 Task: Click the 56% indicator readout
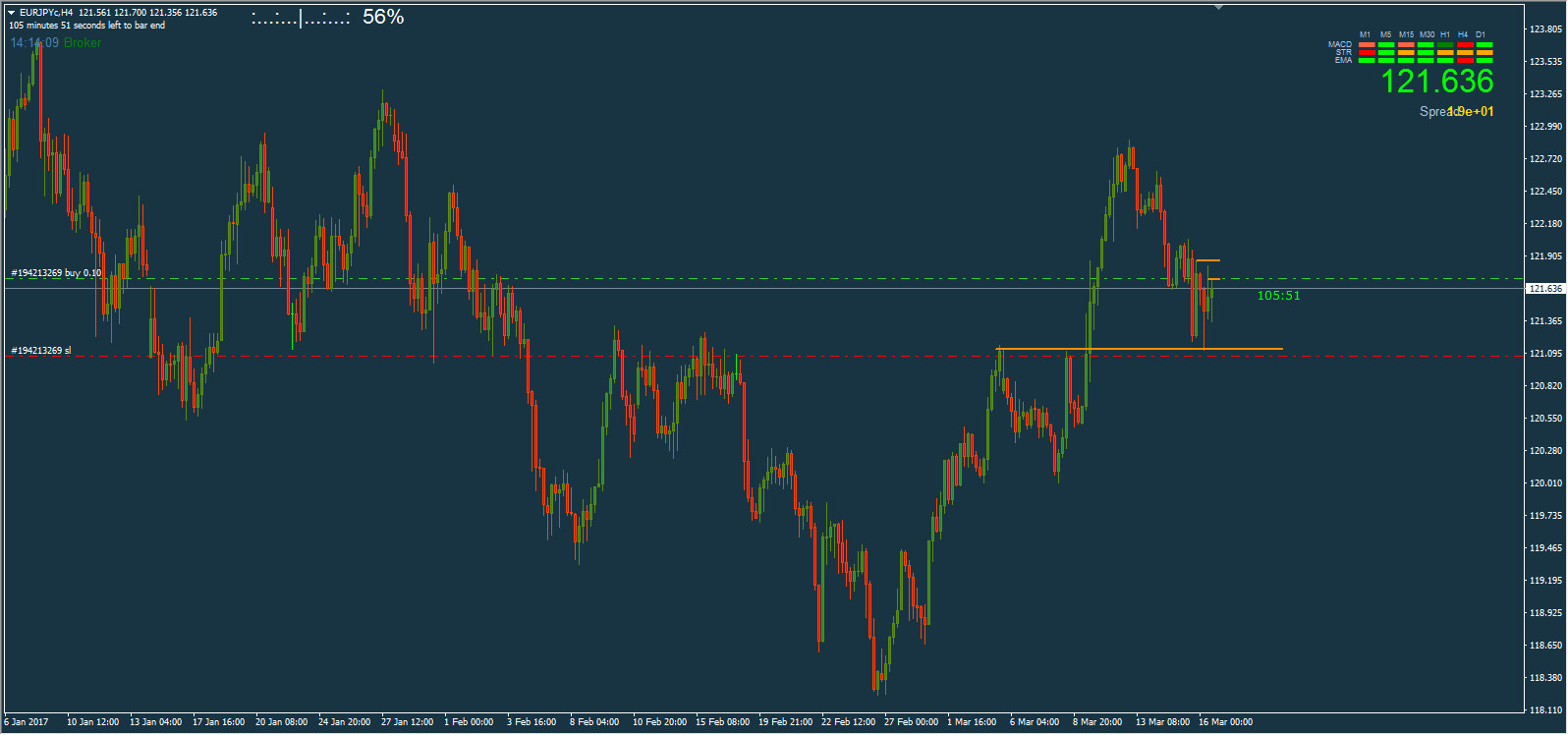[x=383, y=17]
